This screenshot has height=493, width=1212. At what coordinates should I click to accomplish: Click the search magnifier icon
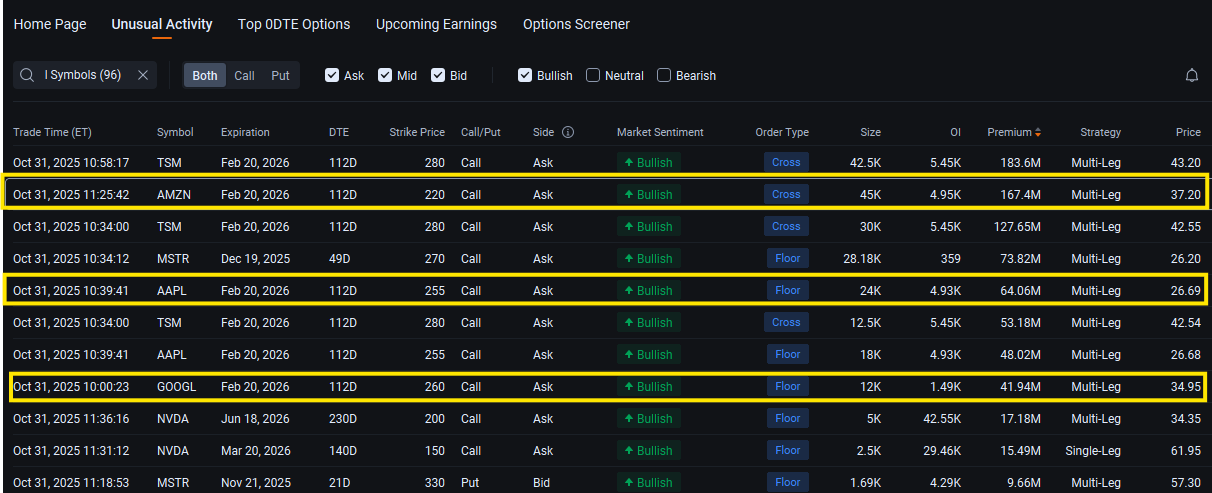click(x=27, y=75)
